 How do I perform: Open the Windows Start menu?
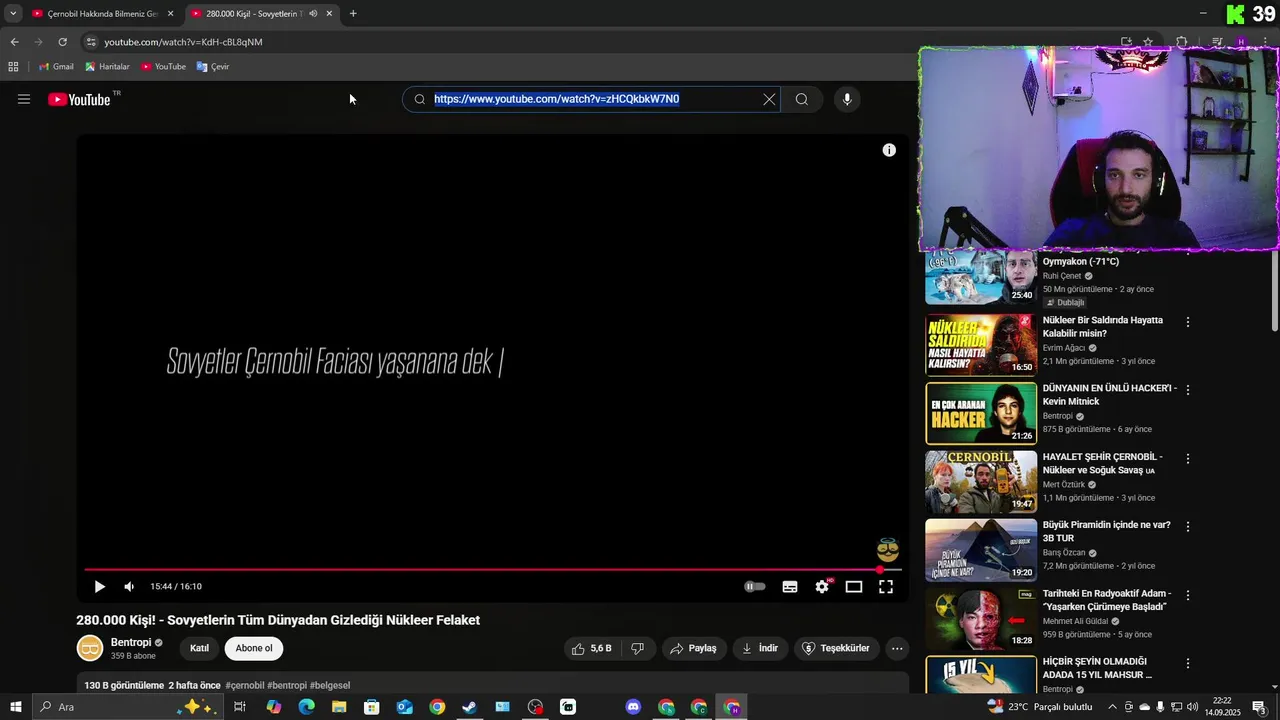tap(15, 707)
